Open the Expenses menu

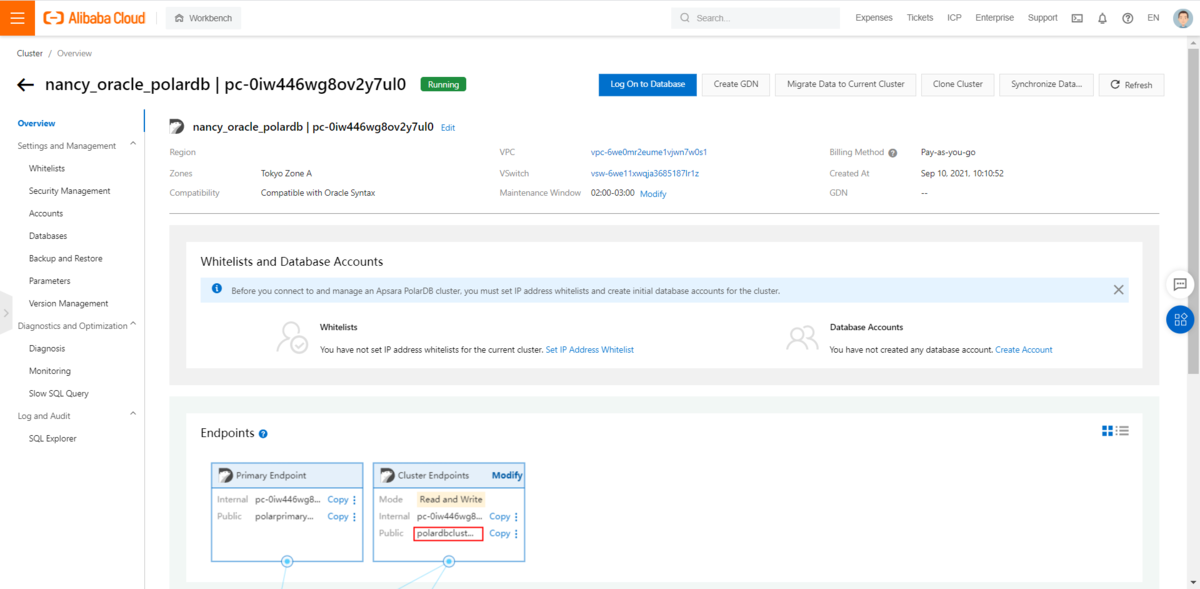point(874,18)
